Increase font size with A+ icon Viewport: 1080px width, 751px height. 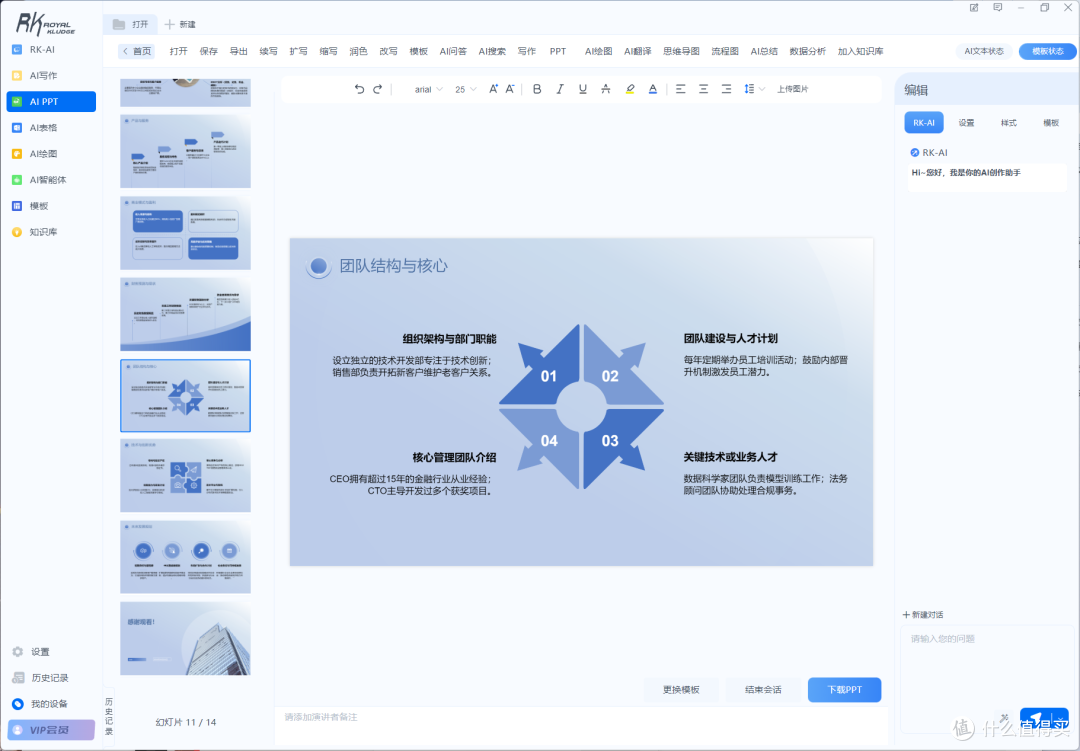point(493,89)
